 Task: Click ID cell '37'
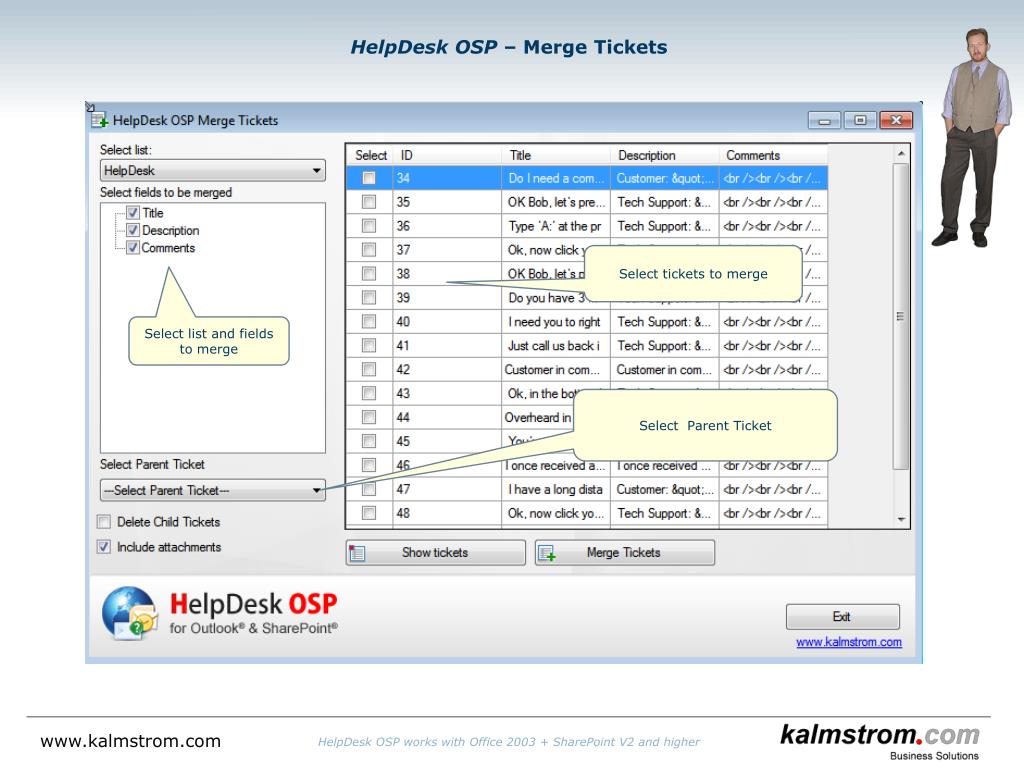click(x=448, y=249)
